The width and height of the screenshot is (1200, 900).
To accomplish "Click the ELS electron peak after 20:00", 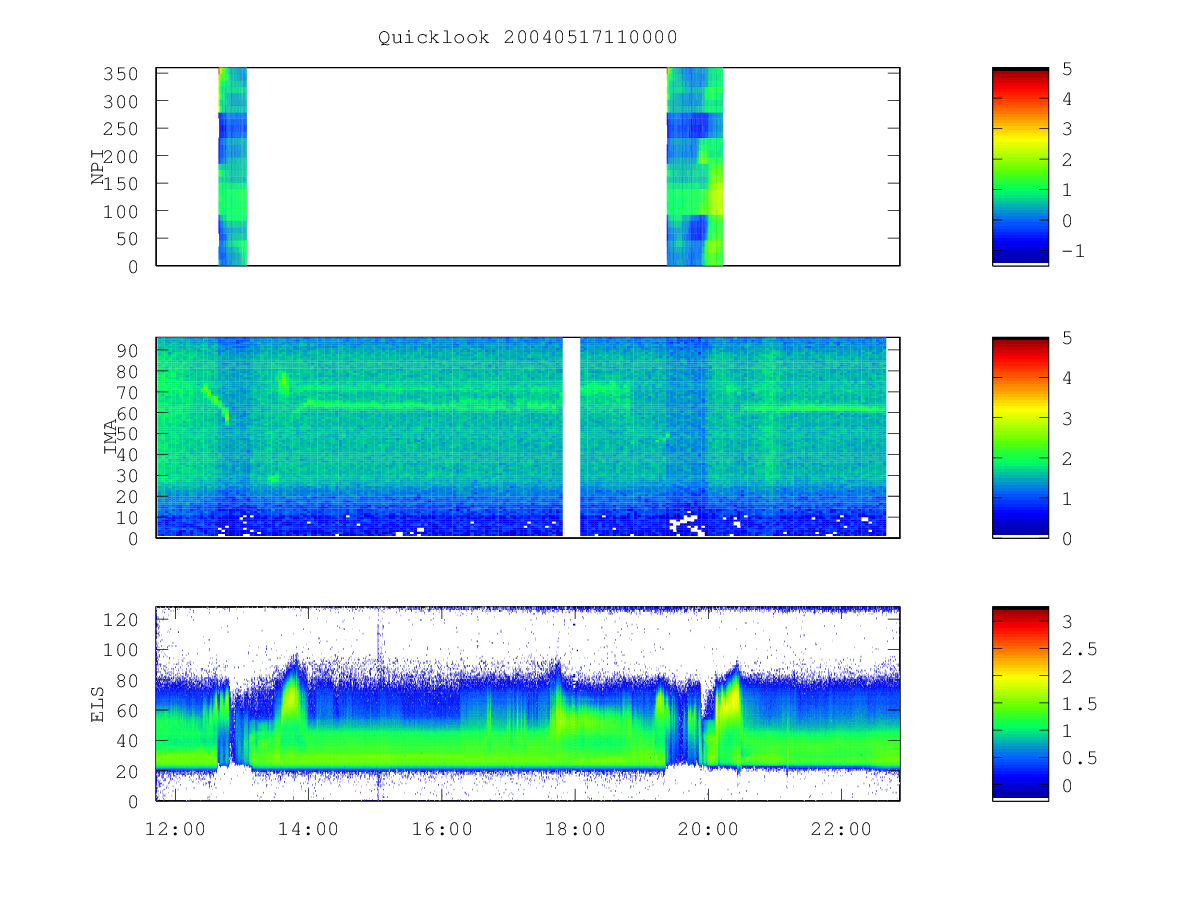I will [729, 700].
